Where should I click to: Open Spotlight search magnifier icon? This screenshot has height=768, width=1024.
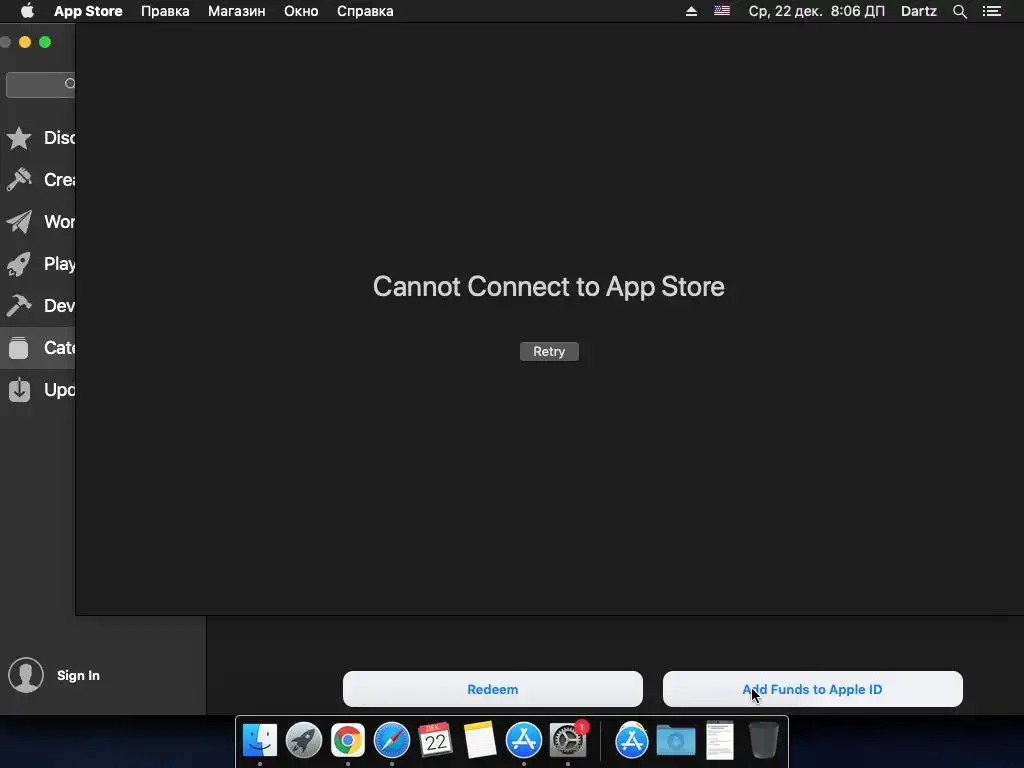(959, 11)
